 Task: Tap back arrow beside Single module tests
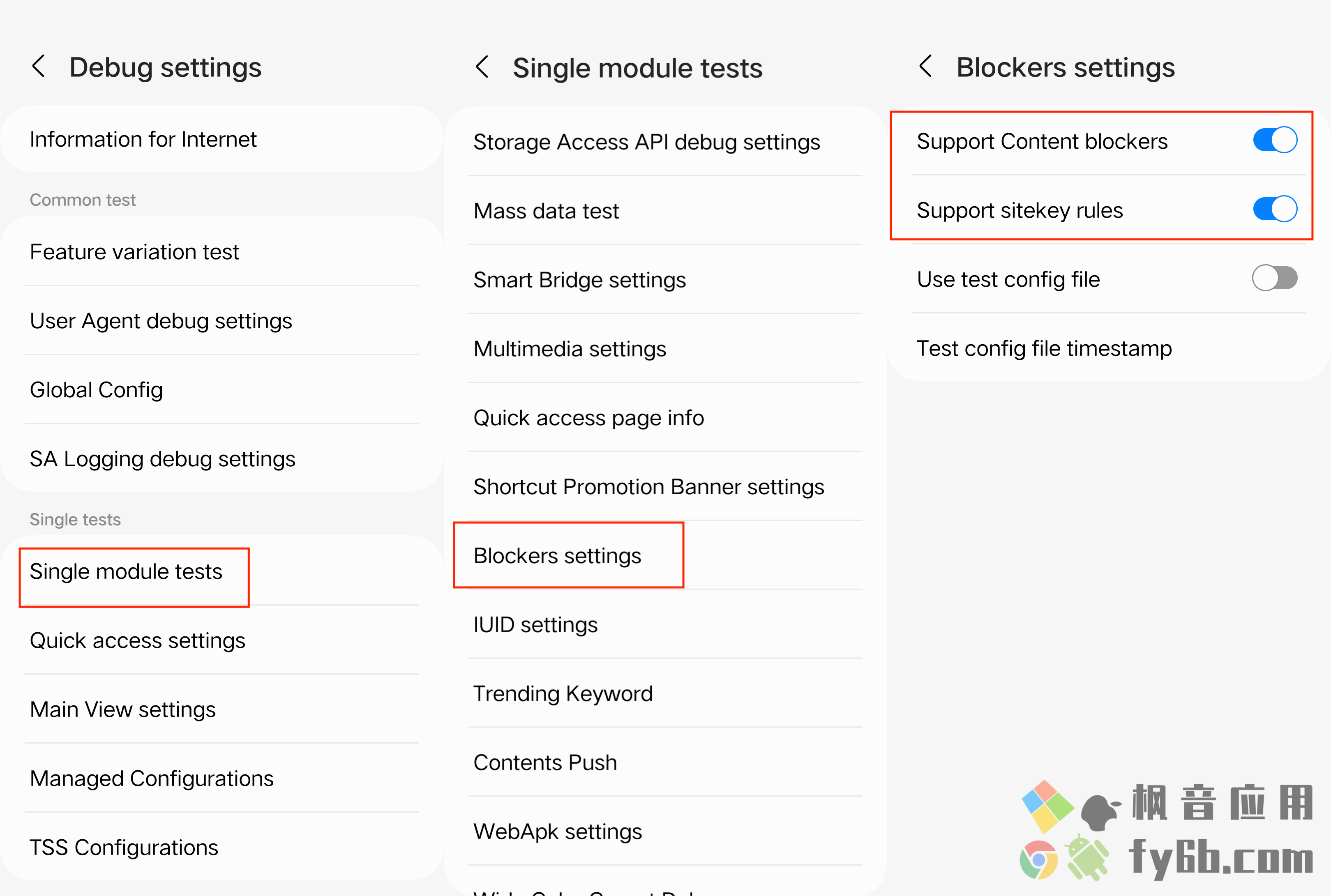click(x=482, y=67)
